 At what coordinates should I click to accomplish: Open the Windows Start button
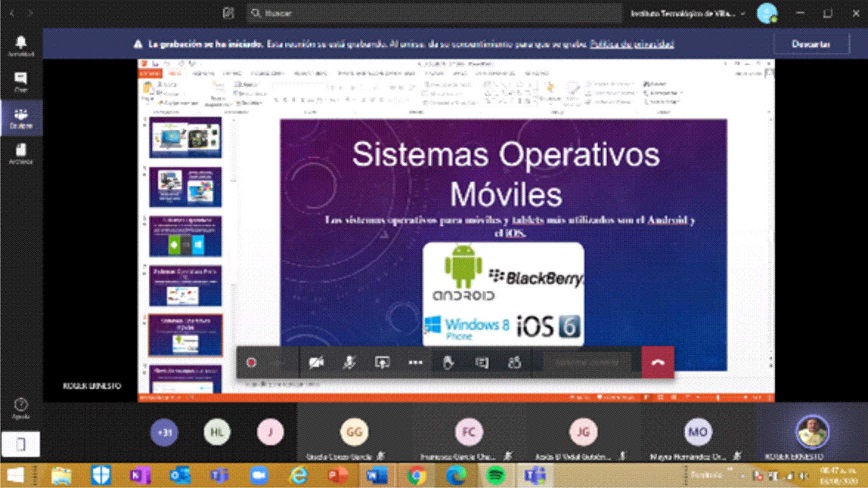(x=15, y=475)
